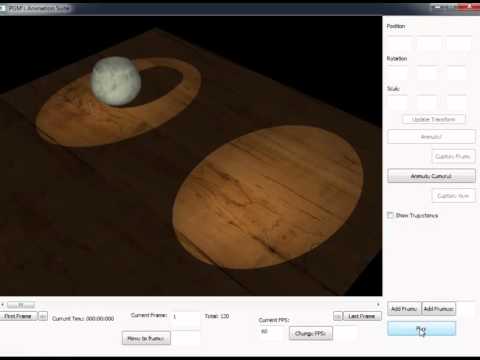Click the previous-frame arrow beside First Frame

point(43,316)
